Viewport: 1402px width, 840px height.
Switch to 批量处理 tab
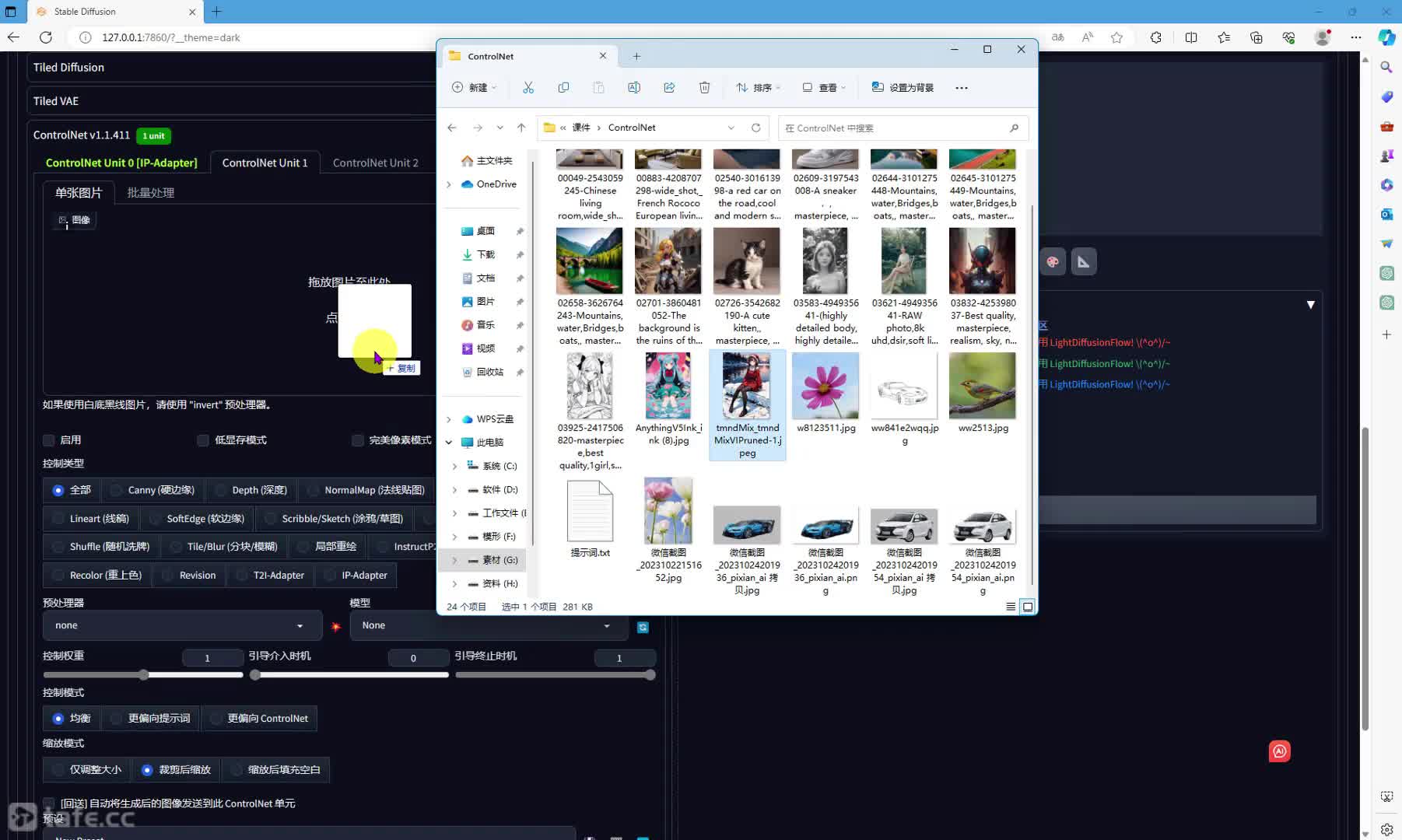pos(151,192)
